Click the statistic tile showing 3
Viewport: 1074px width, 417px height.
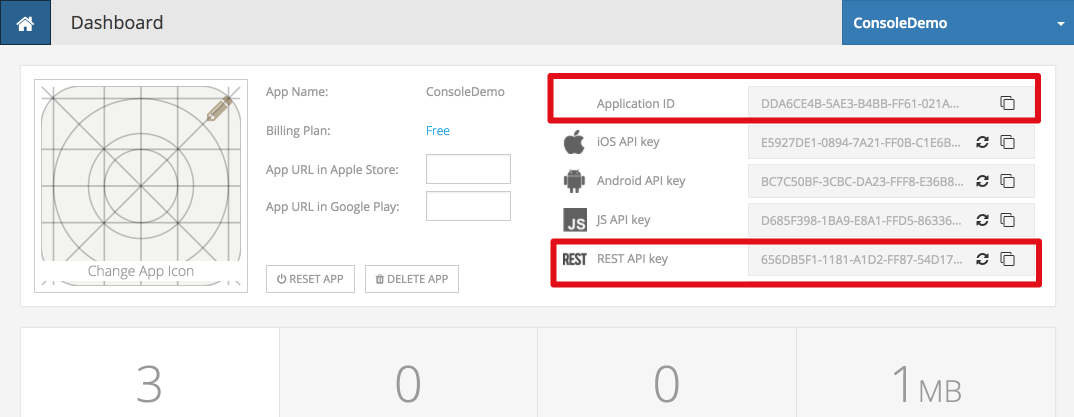point(149,372)
